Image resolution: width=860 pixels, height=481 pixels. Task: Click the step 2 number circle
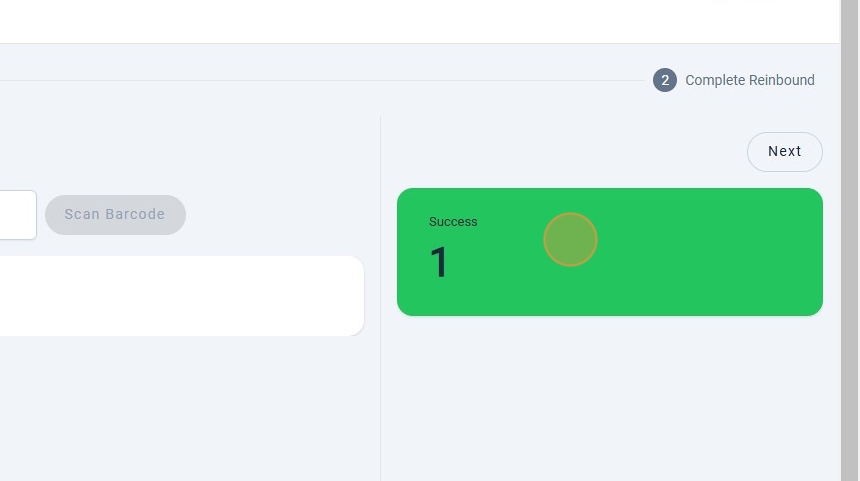[665, 80]
